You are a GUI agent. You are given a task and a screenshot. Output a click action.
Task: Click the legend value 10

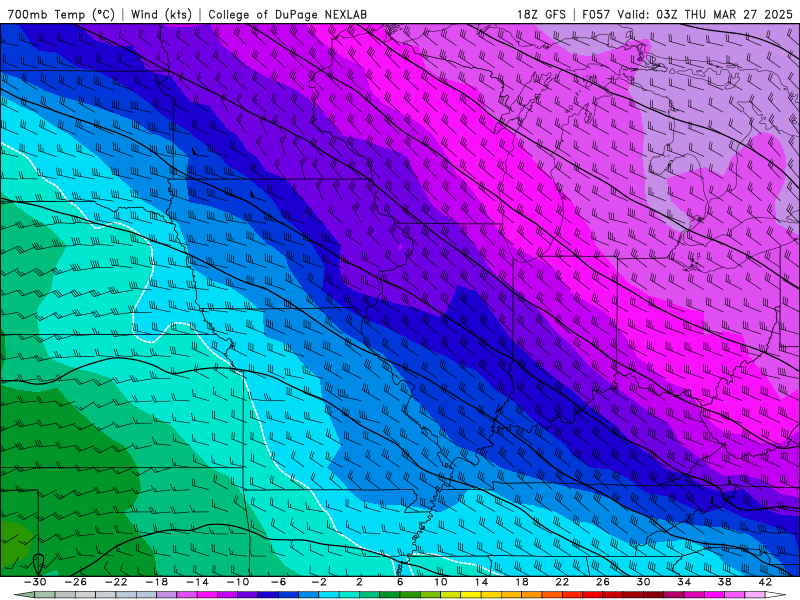441,582
